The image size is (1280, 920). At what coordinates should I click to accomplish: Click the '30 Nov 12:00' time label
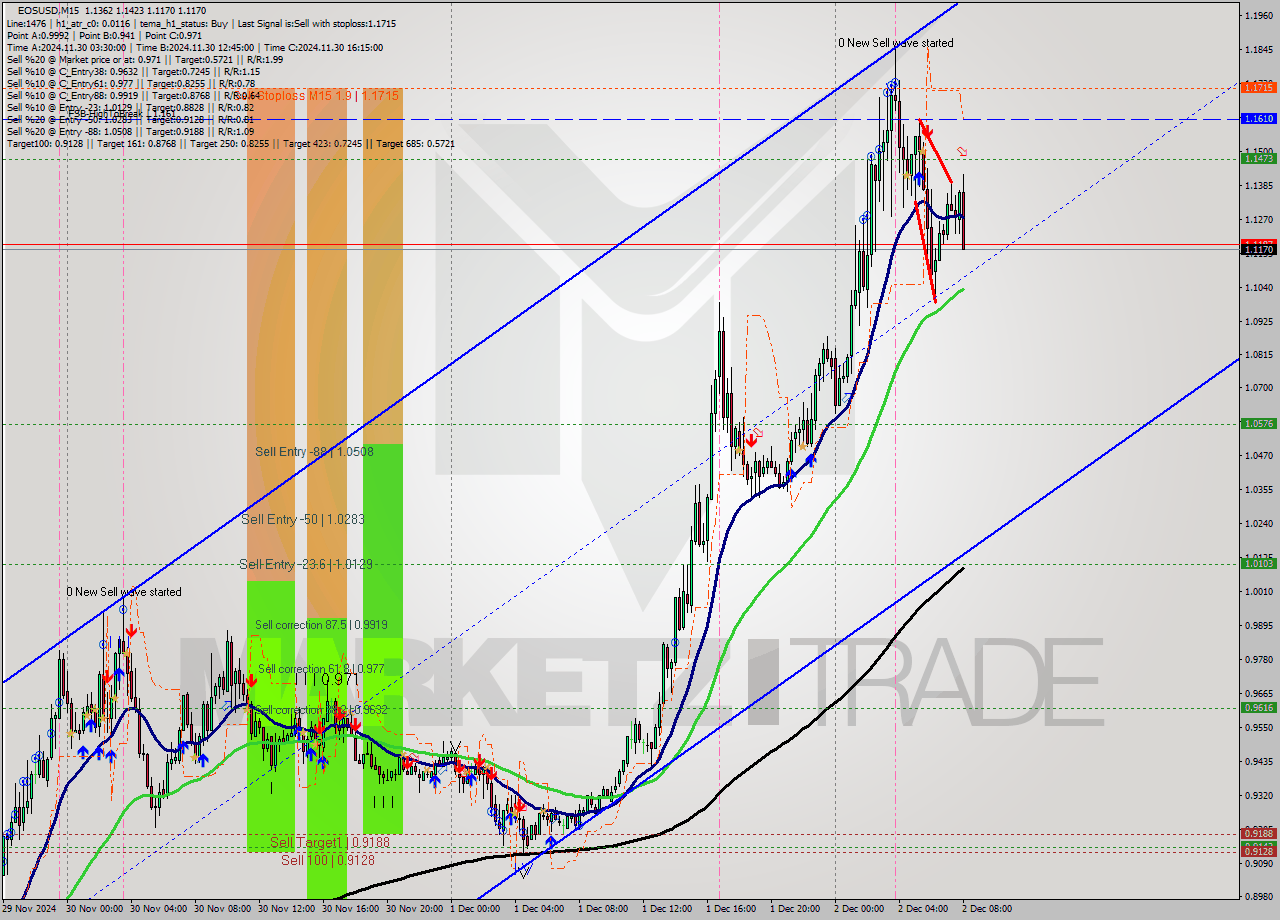point(288,909)
